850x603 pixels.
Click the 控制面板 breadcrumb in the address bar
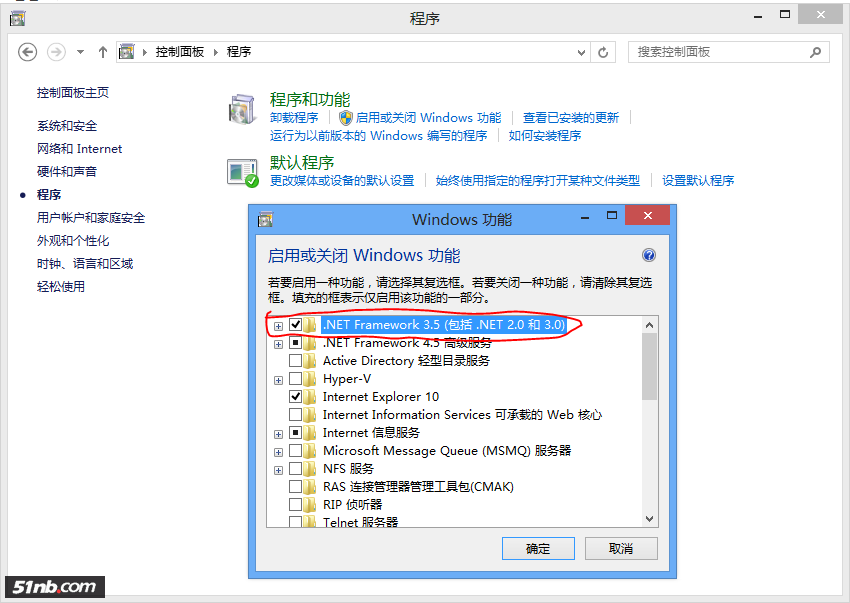[x=179, y=52]
